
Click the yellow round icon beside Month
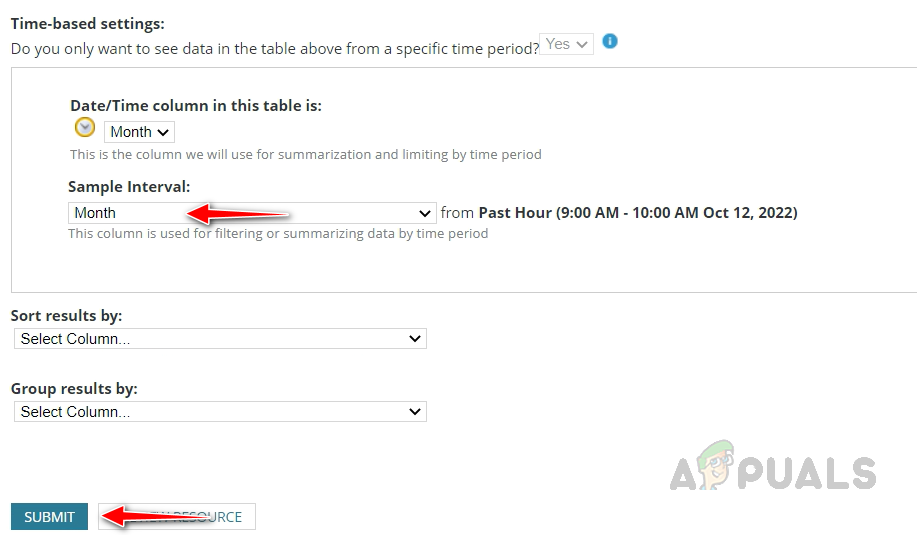(86, 128)
